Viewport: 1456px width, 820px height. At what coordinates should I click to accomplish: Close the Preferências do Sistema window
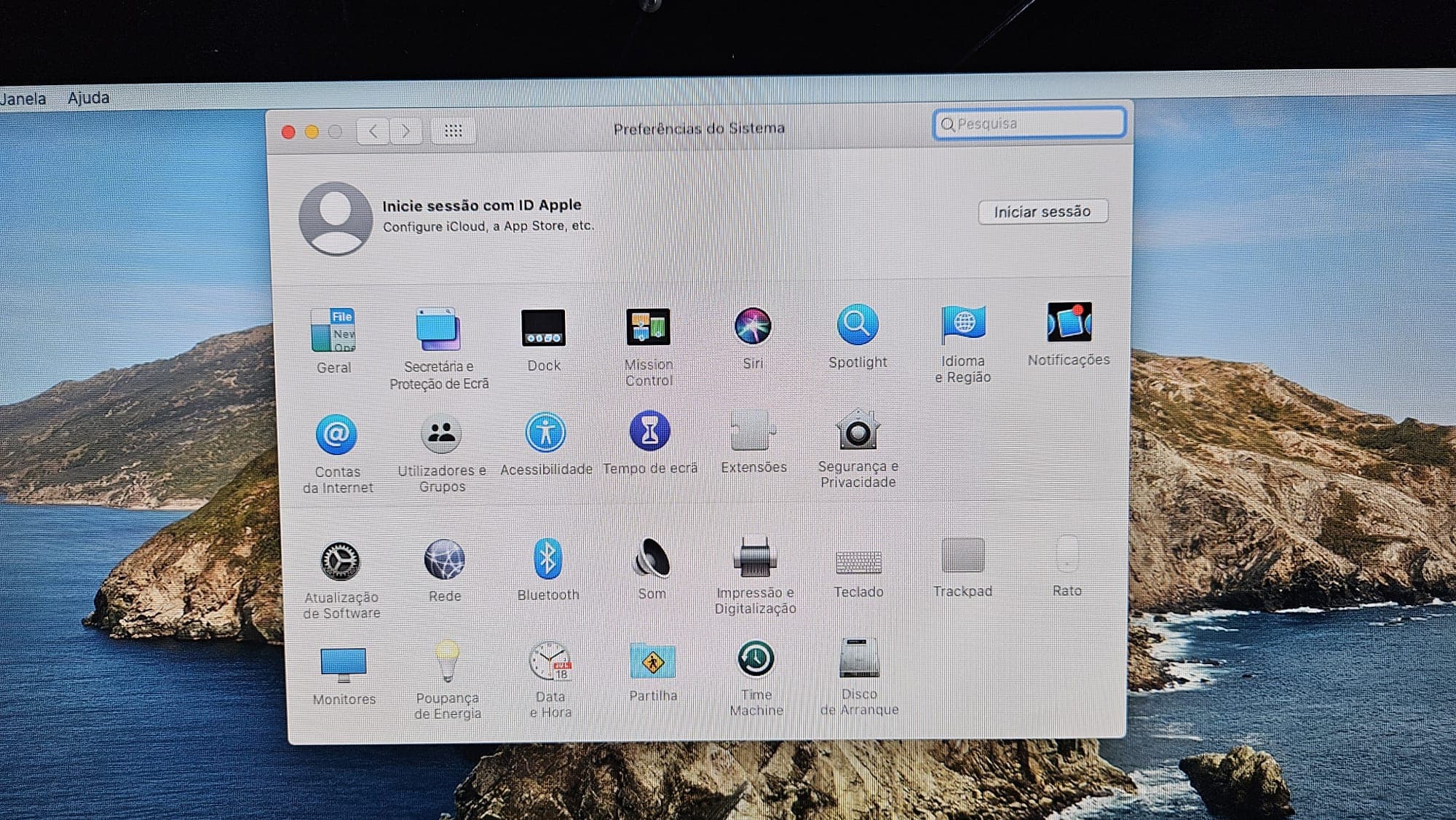point(288,132)
